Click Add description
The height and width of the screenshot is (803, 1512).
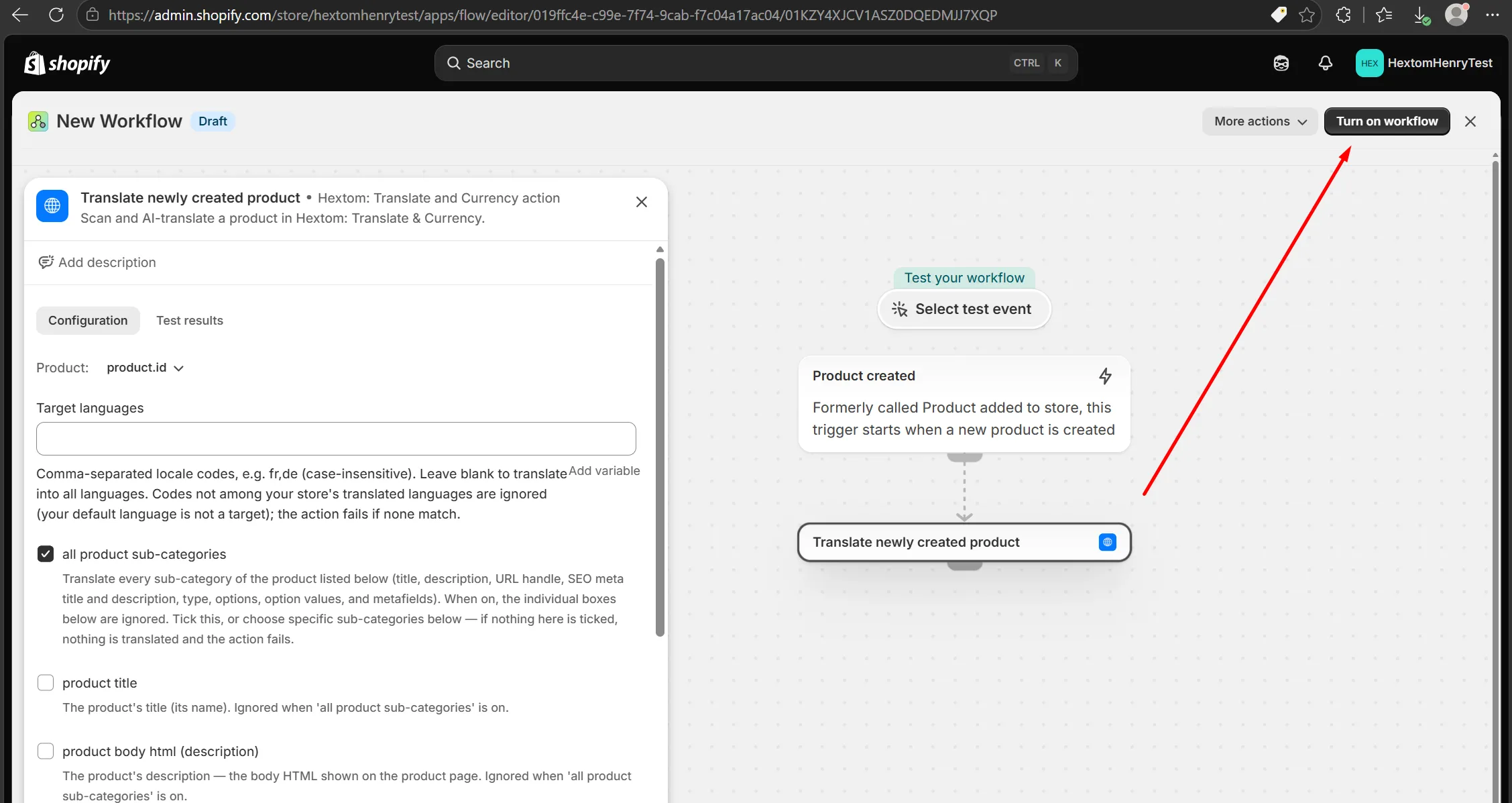tap(107, 262)
